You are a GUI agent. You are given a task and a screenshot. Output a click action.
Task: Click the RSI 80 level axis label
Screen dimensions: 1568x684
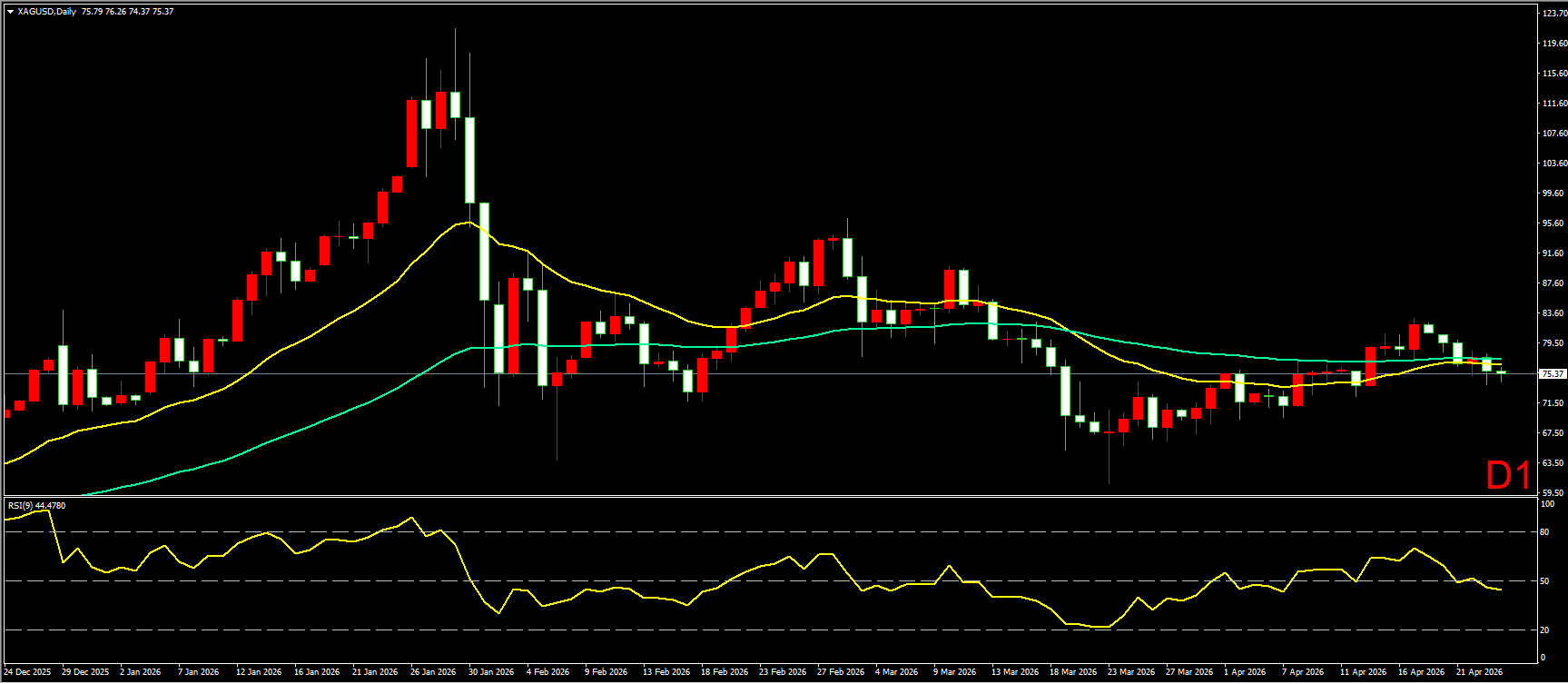pos(1545,532)
